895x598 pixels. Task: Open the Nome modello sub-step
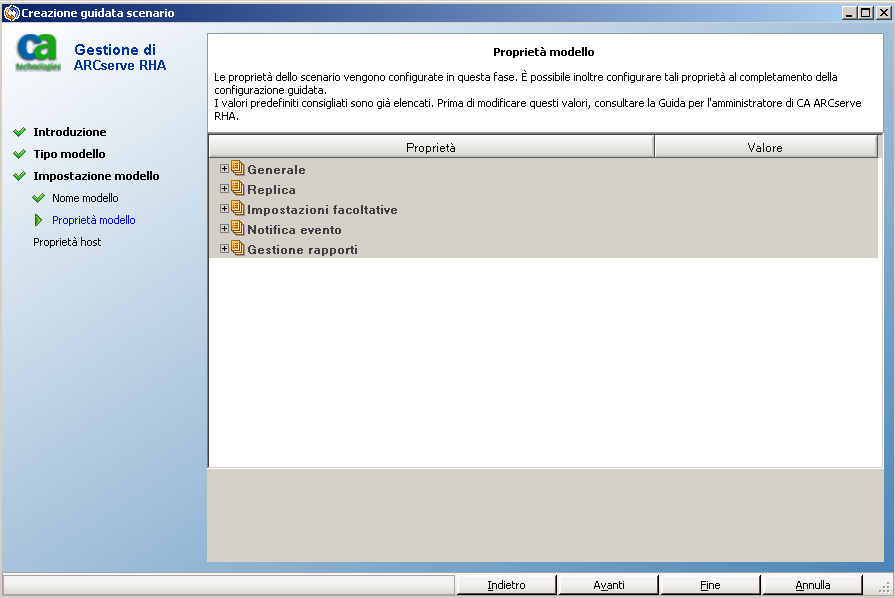coord(85,198)
